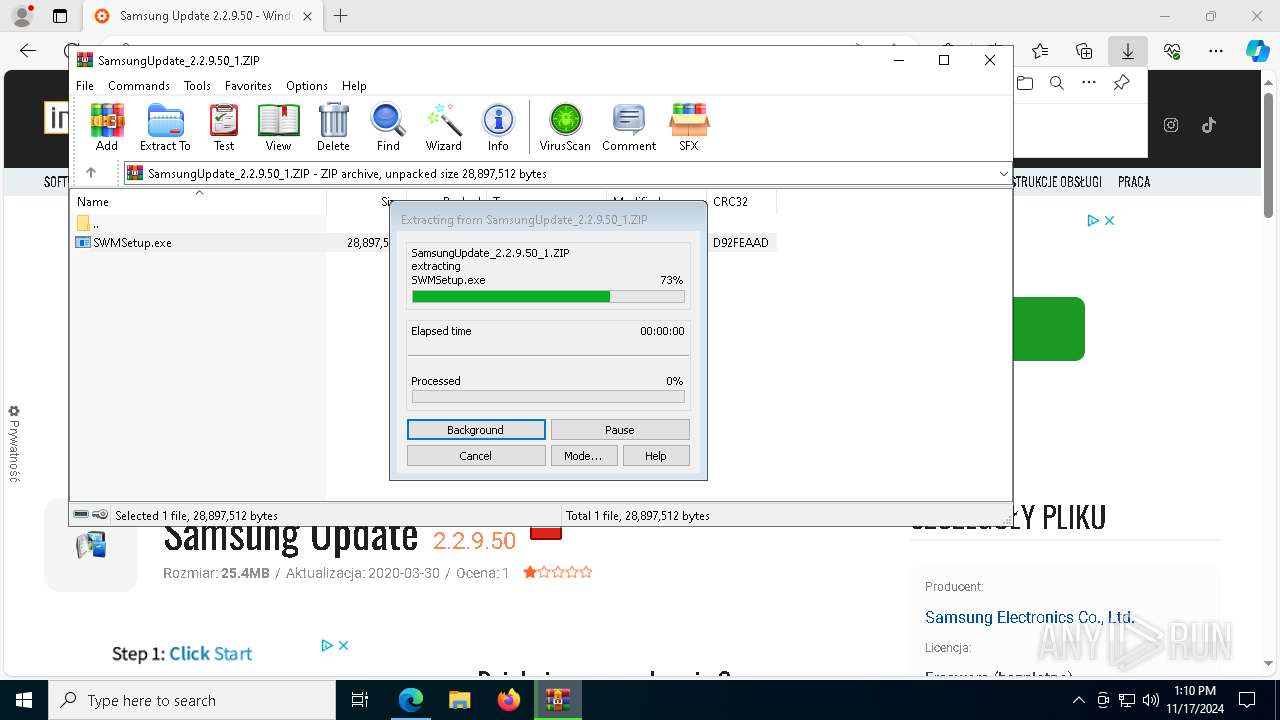Click the Processed total progress bar

point(548,397)
